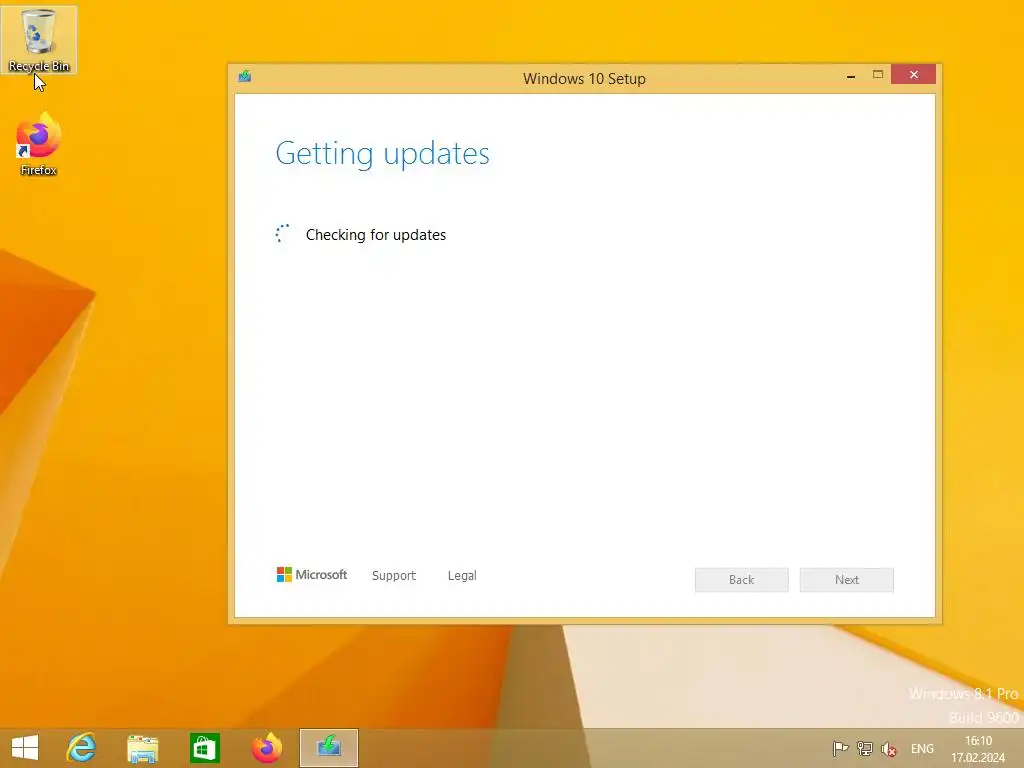The width and height of the screenshot is (1024, 768).
Task: Click the Windows 10 Setup title text
Action: tap(584, 78)
